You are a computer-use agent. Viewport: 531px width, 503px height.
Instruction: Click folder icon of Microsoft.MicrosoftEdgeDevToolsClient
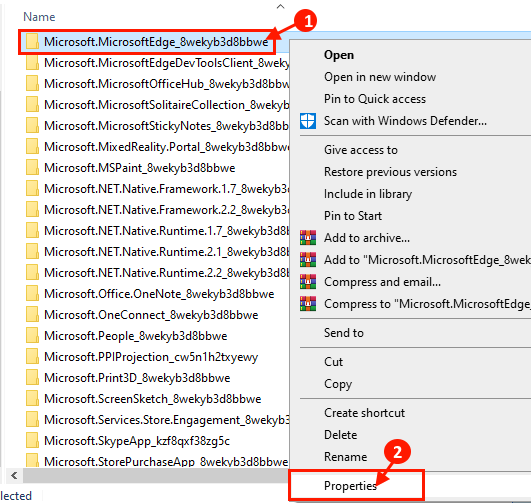coord(33,63)
